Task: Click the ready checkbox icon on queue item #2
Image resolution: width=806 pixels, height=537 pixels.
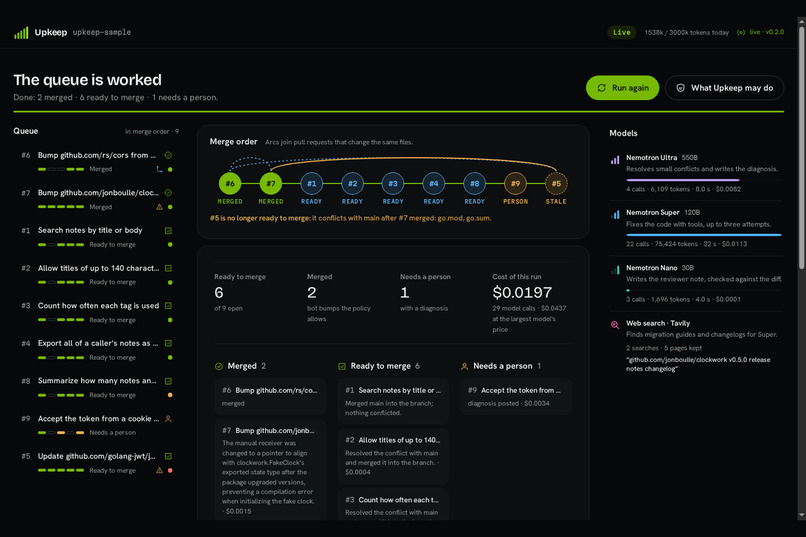Action: [x=168, y=268]
